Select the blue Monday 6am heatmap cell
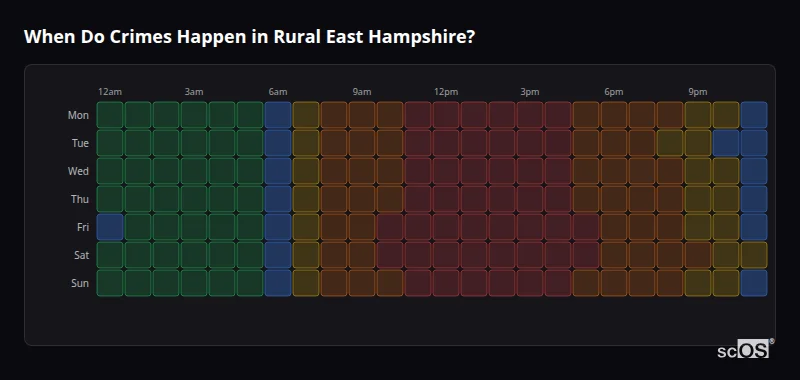 point(278,115)
